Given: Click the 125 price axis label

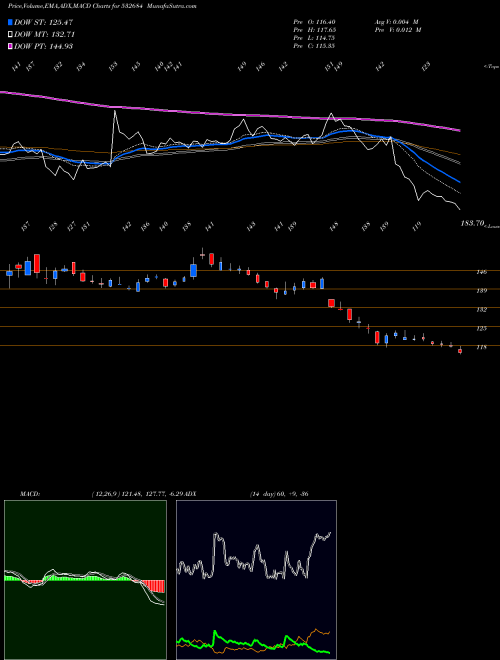Looking at the screenshot, I should [481, 328].
